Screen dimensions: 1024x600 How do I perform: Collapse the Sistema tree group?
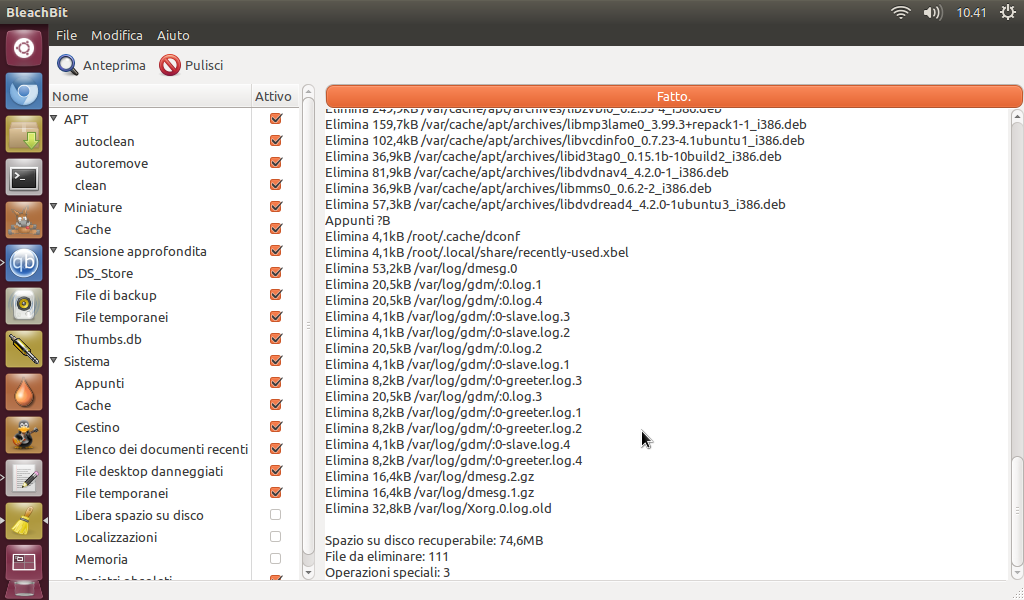click(54, 360)
